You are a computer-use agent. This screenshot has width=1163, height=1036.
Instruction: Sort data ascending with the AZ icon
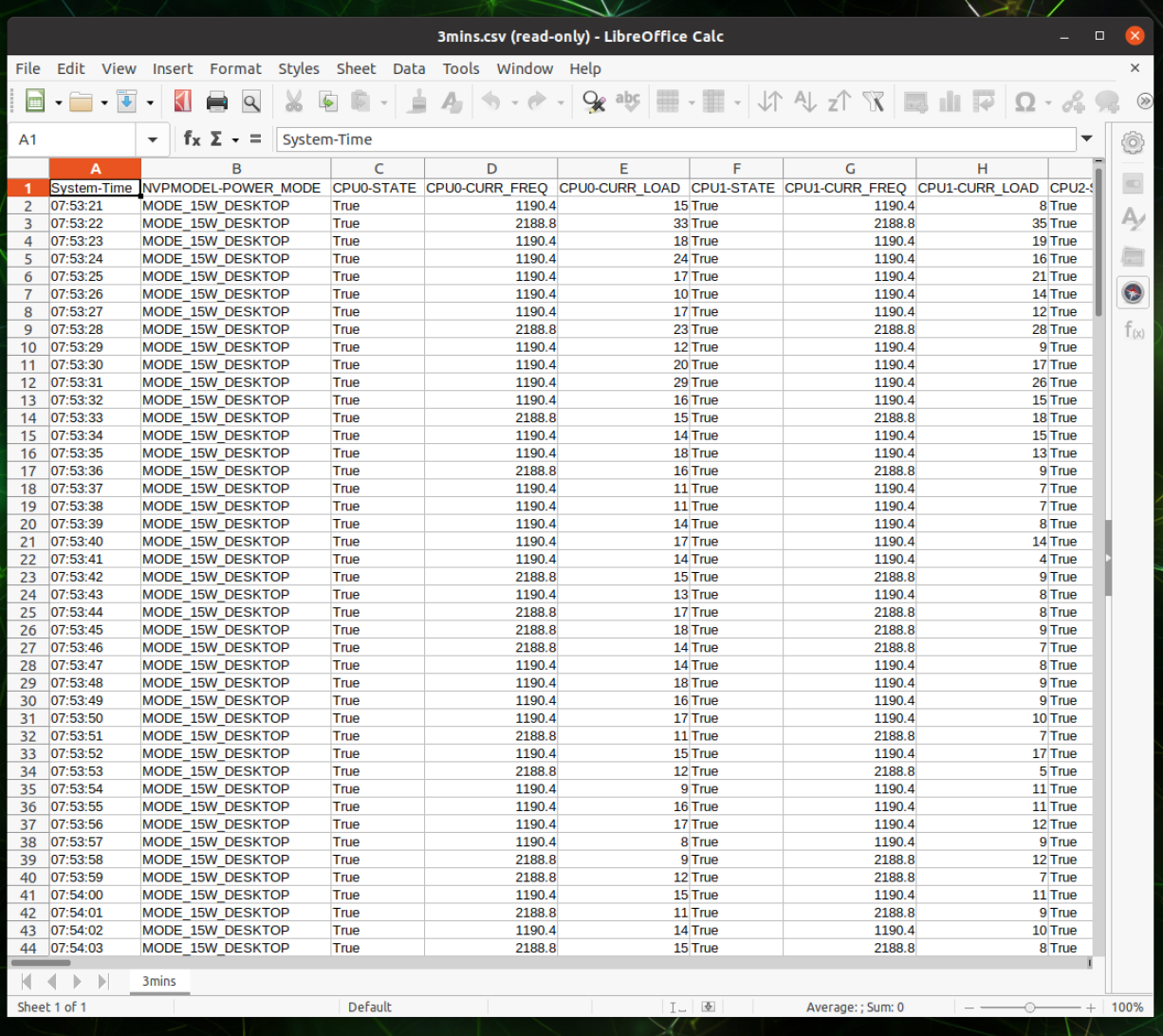click(805, 102)
